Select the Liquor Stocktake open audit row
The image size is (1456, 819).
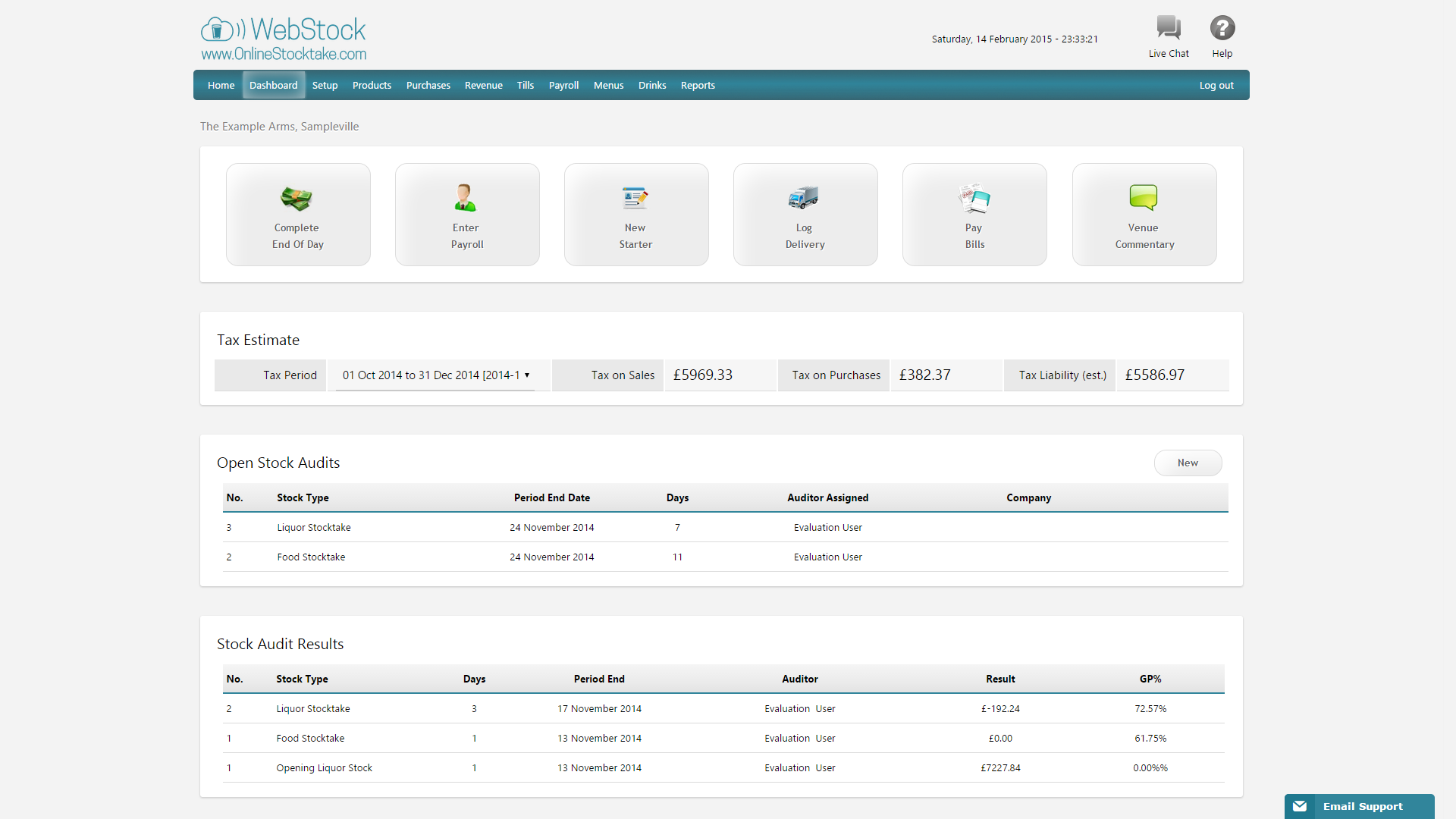(314, 527)
